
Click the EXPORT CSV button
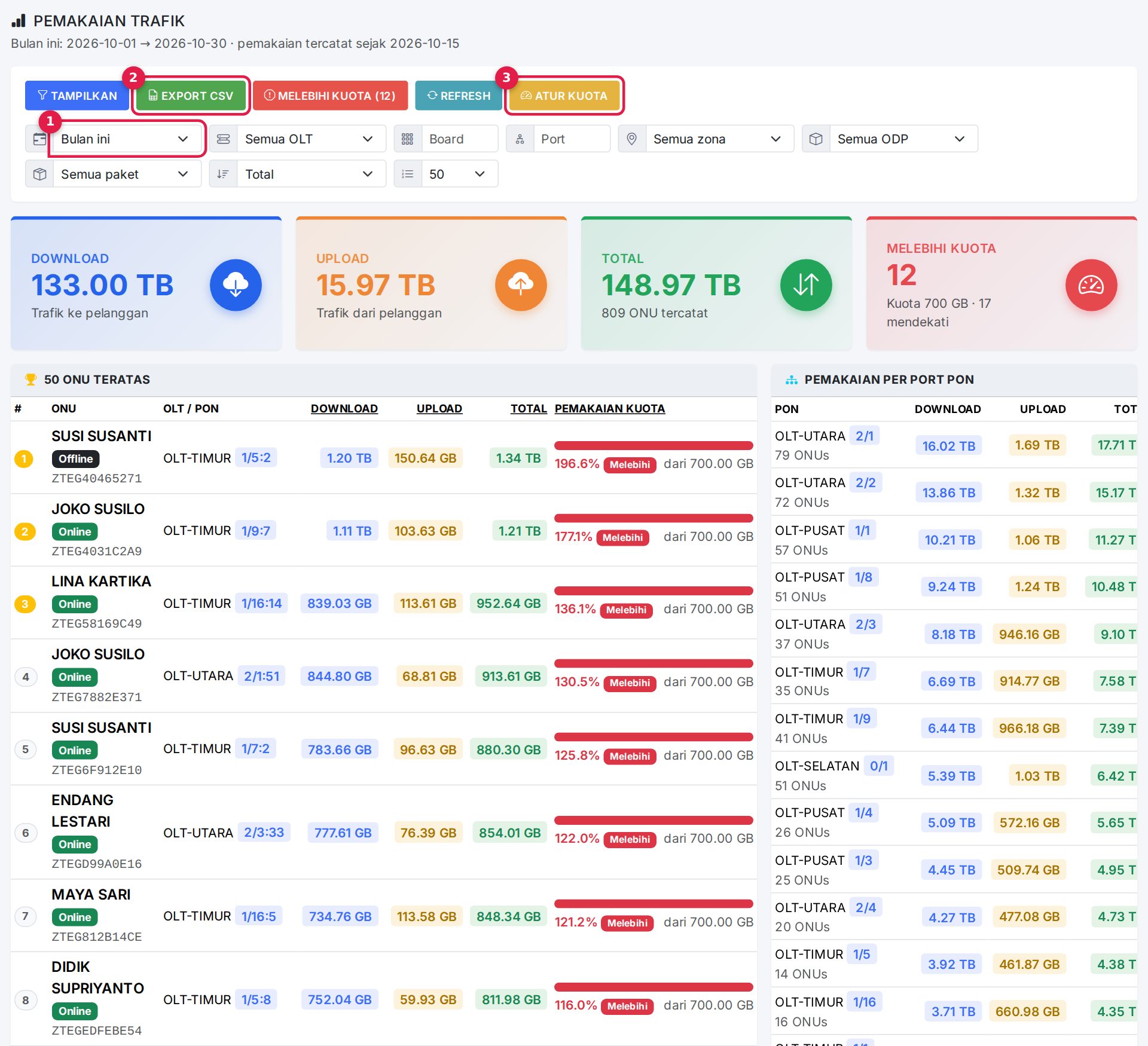coord(191,96)
